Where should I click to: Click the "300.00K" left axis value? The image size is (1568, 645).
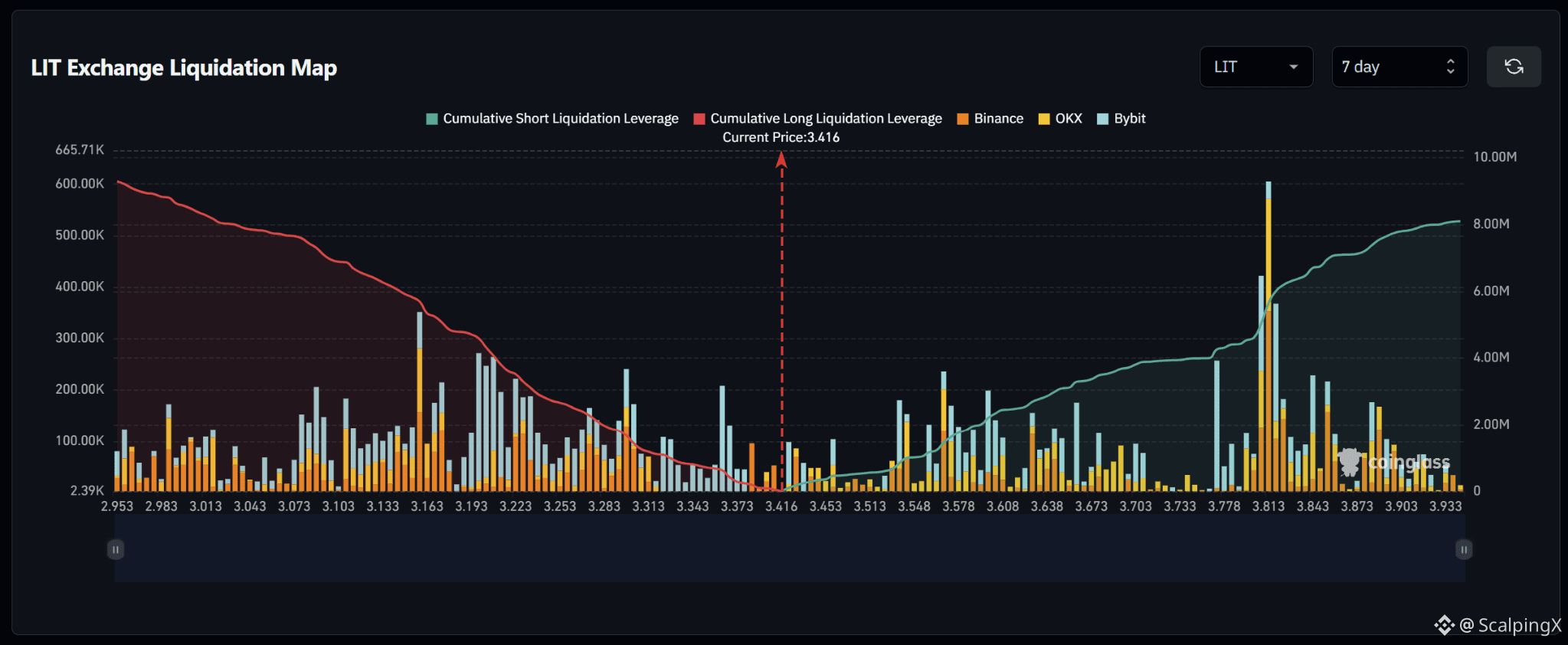coord(80,338)
